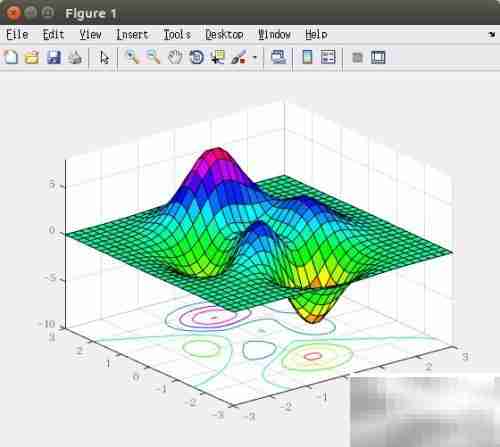Screen dimensions: 500x447
Task: Print the figure with the printer icon
Action: click(x=75, y=57)
